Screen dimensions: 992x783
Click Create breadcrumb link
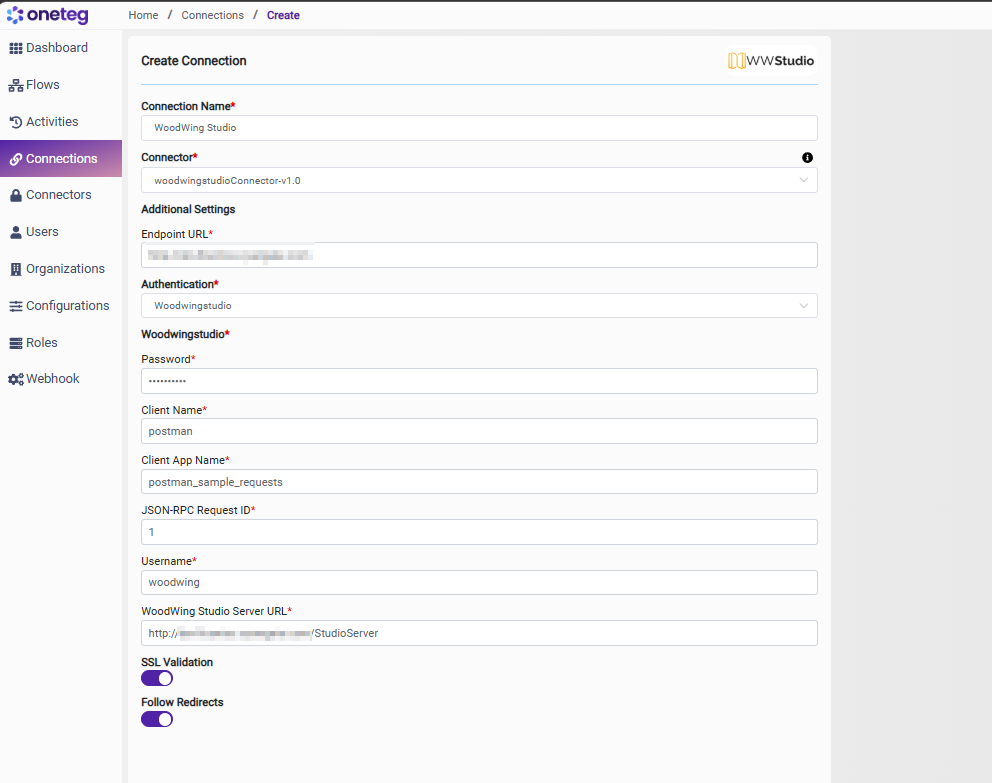(283, 15)
